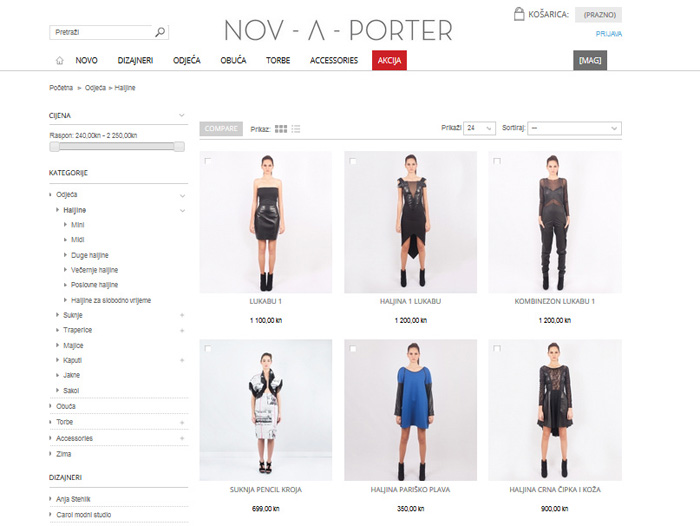Open the Prikaži items-per-page dropdown
This screenshot has height=526, width=700.
(479, 128)
